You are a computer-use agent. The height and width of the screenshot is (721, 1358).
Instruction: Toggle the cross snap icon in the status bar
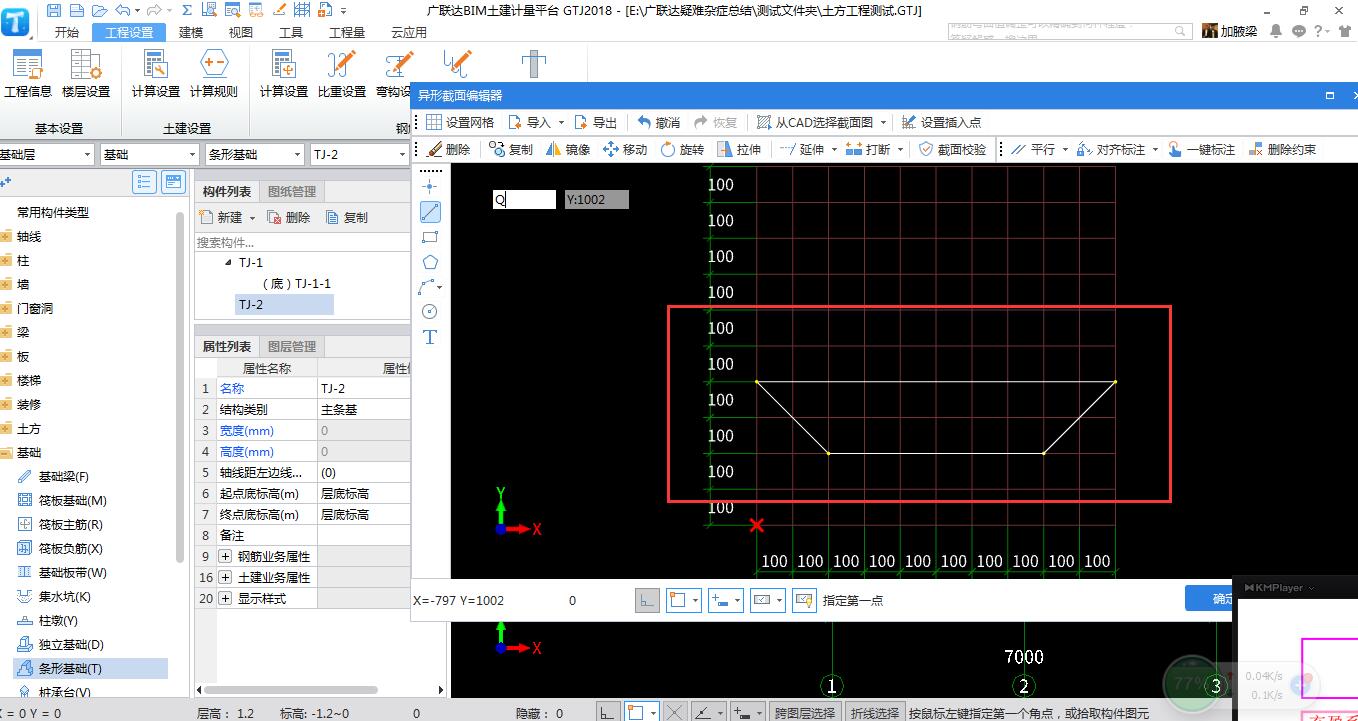[x=675, y=712]
